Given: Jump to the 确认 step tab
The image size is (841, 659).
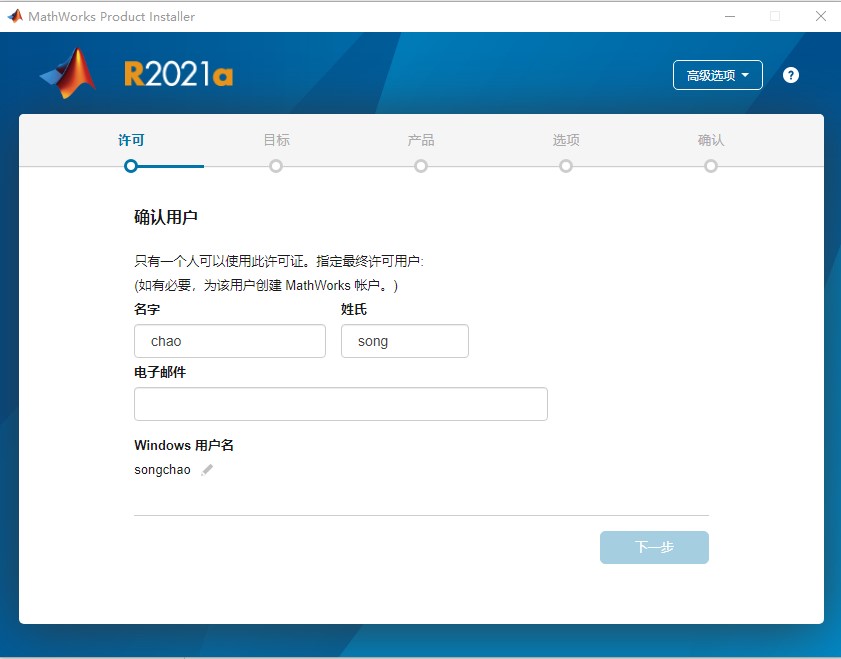Looking at the screenshot, I should 711,140.
